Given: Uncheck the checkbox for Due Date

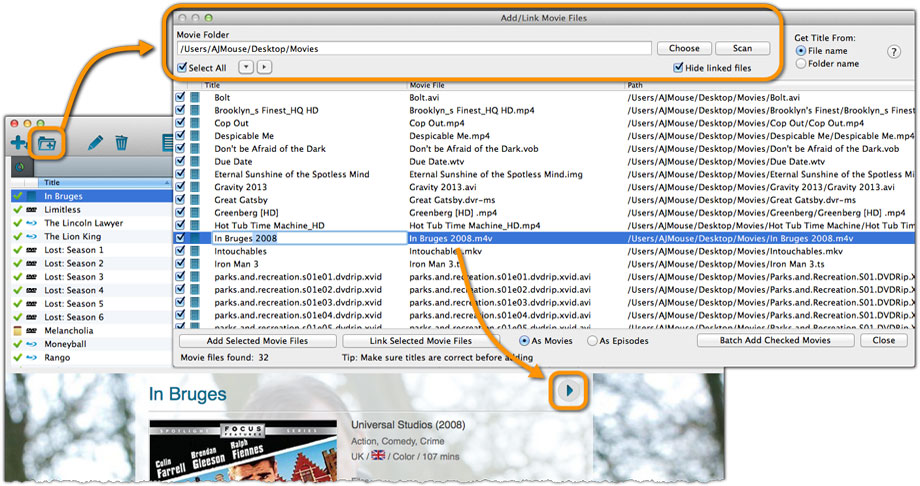Looking at the screenshot, I should point(180,161).
